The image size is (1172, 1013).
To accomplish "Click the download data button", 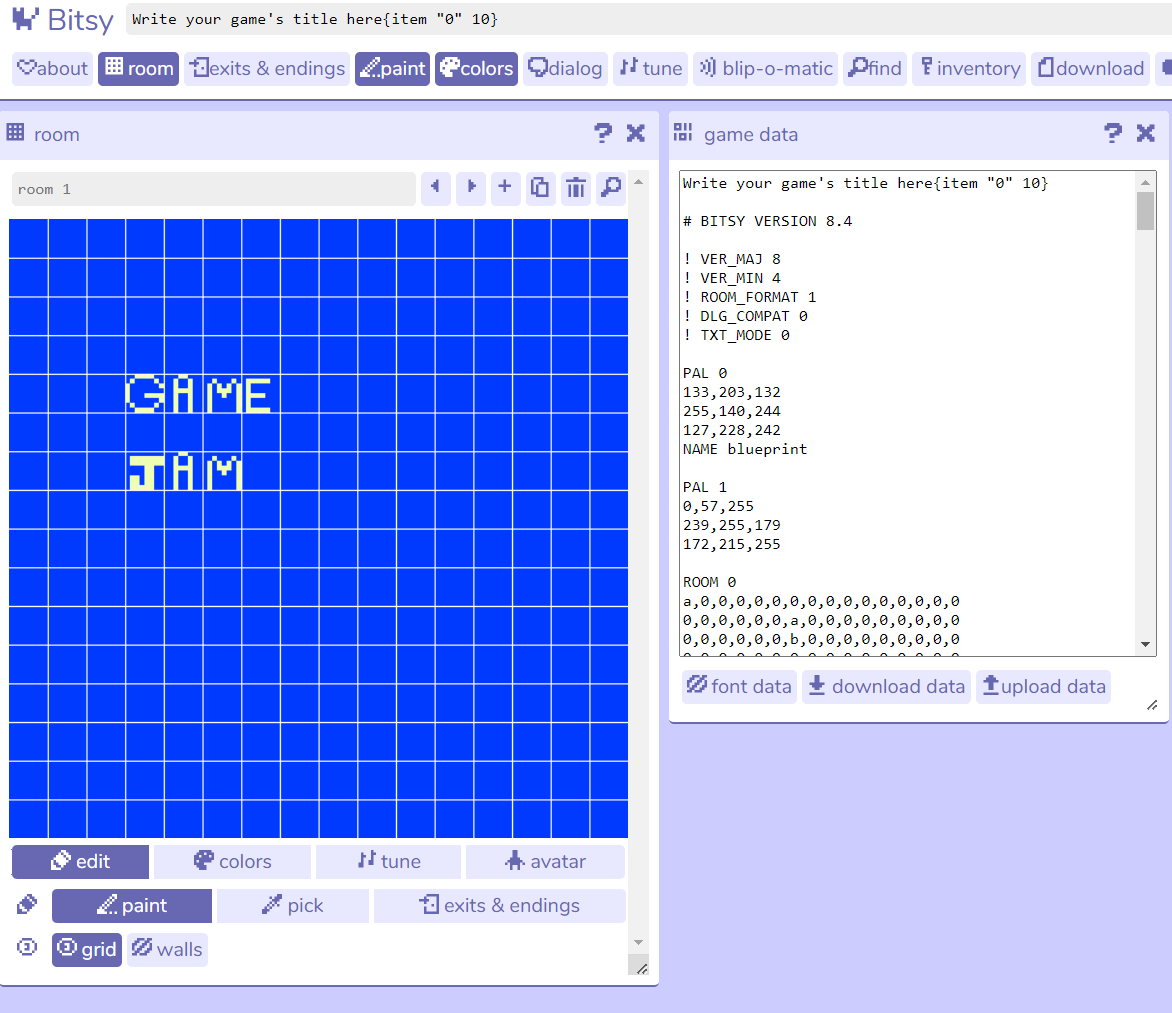I will (x=886, y=687).
